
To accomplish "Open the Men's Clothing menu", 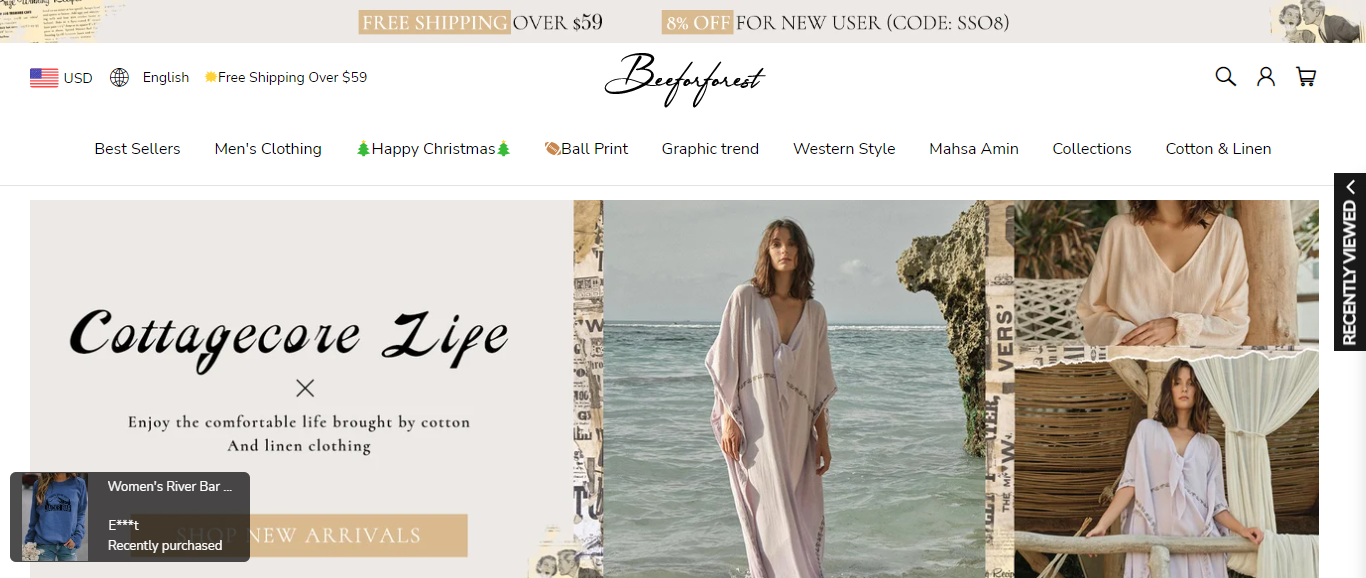I will coord(268,149).
